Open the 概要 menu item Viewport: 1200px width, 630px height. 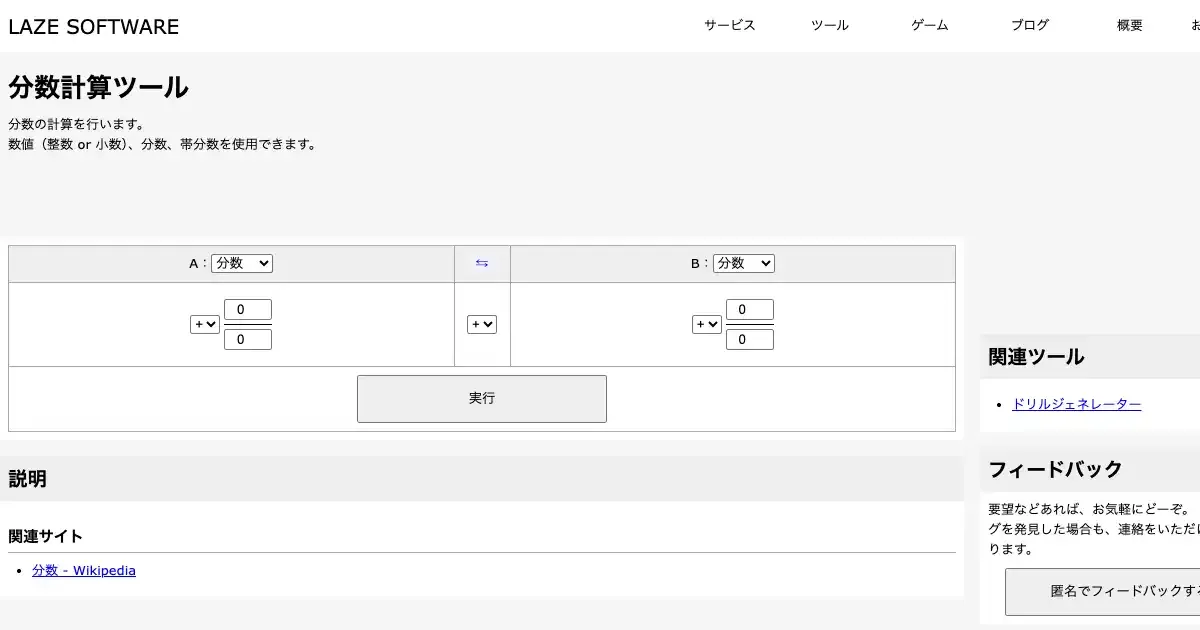pyautogui.click(x=1130, y=26)
